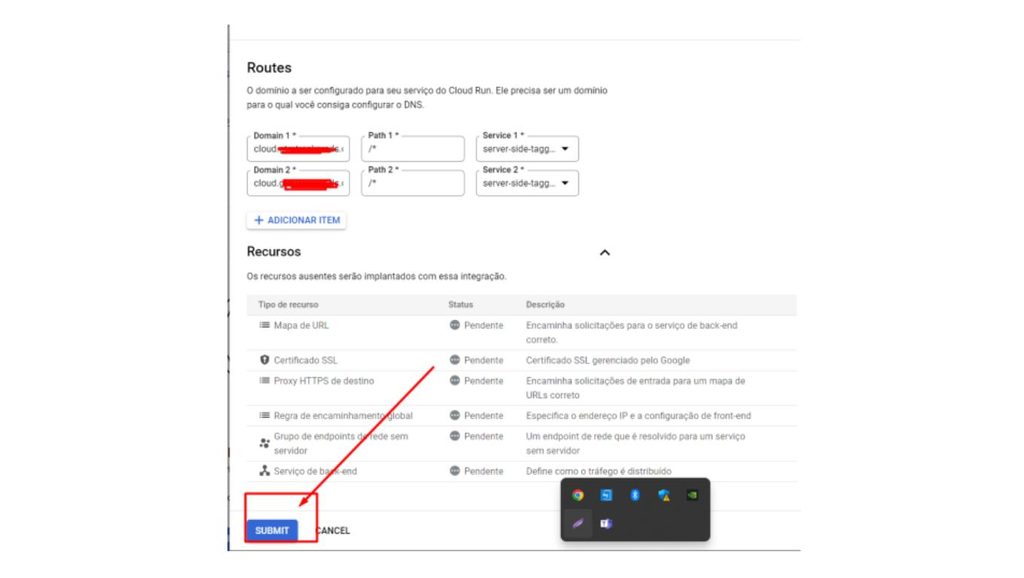The image size is (1024, 578).
Task: Select 'Regra de encaminhamento global' row text
Action: pyautogui.click(x=343, y=415)
